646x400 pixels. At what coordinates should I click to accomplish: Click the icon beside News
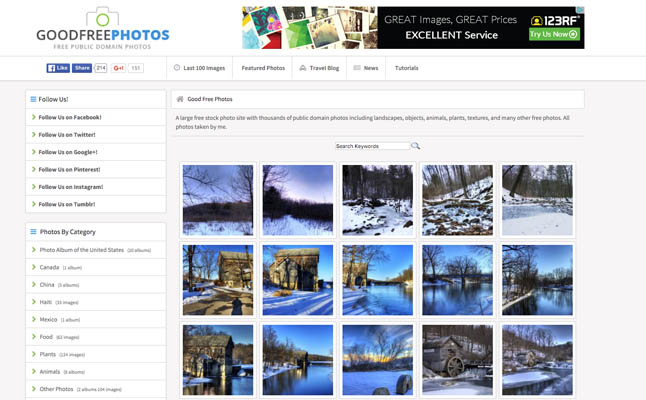point(357,68)
